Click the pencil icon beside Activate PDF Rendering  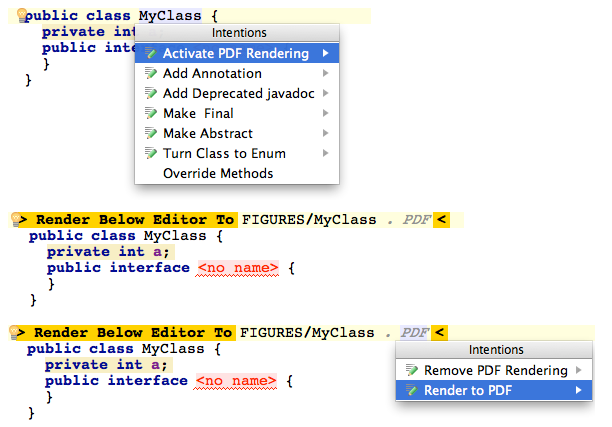tap(151, 53)
